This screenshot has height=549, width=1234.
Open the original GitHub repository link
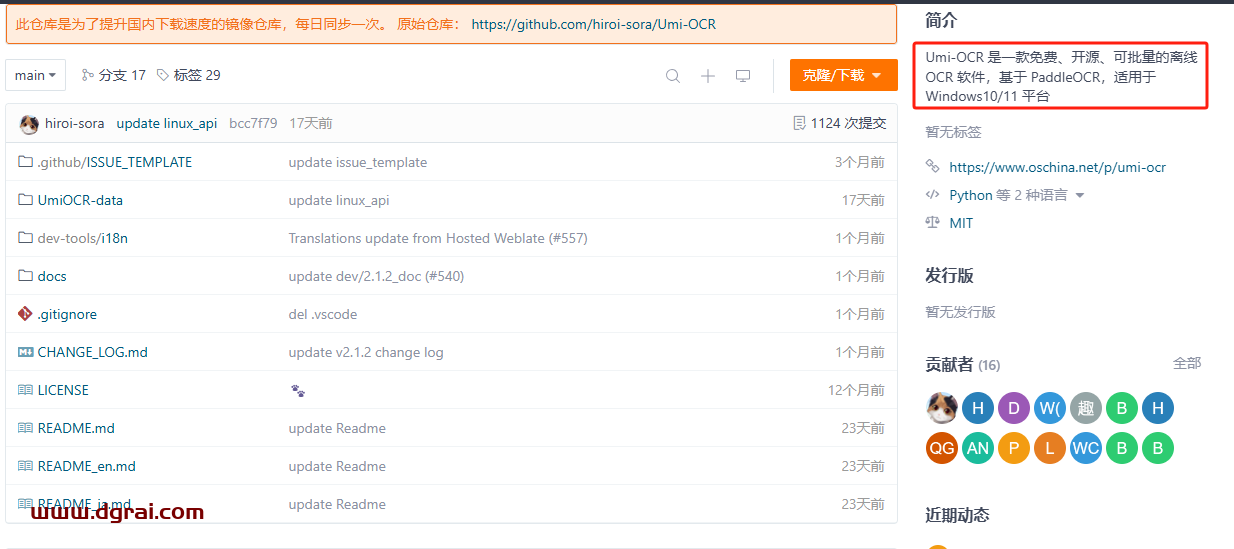pos(593,24)
